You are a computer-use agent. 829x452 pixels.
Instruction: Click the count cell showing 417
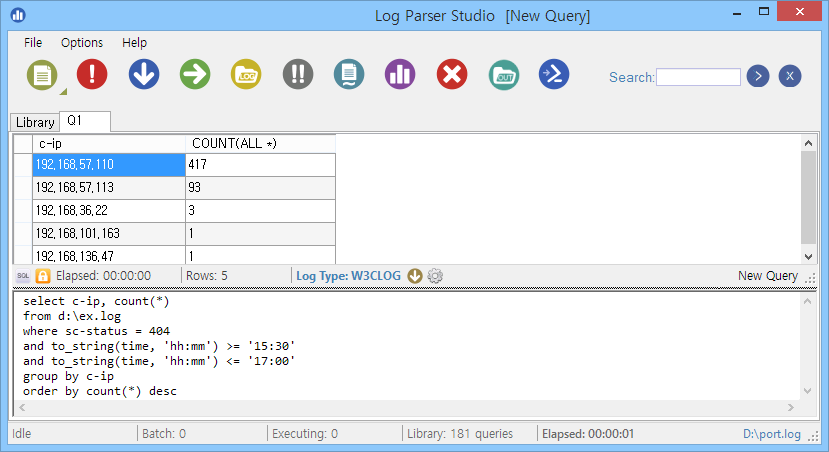261,165
